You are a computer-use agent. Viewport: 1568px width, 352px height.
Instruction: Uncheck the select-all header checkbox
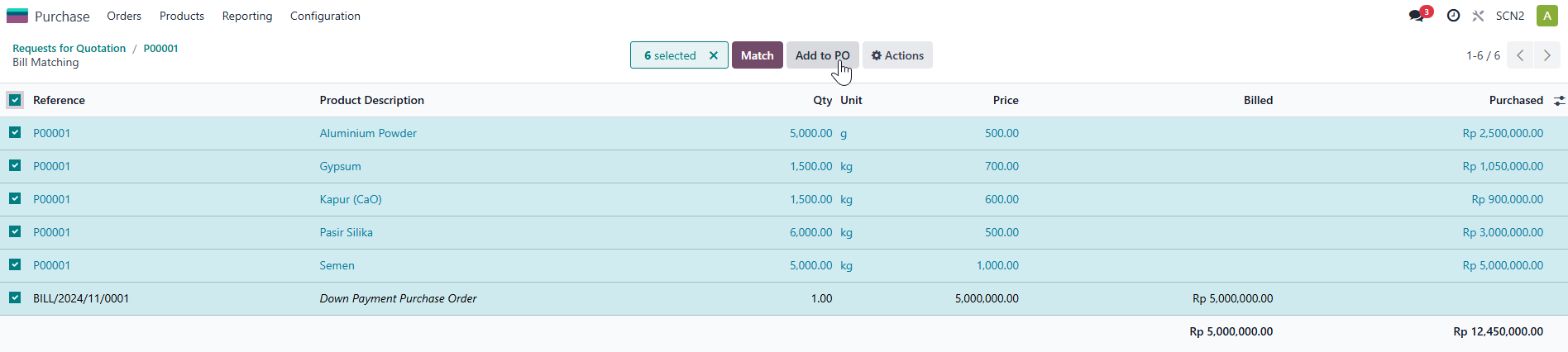coord(15,100)
